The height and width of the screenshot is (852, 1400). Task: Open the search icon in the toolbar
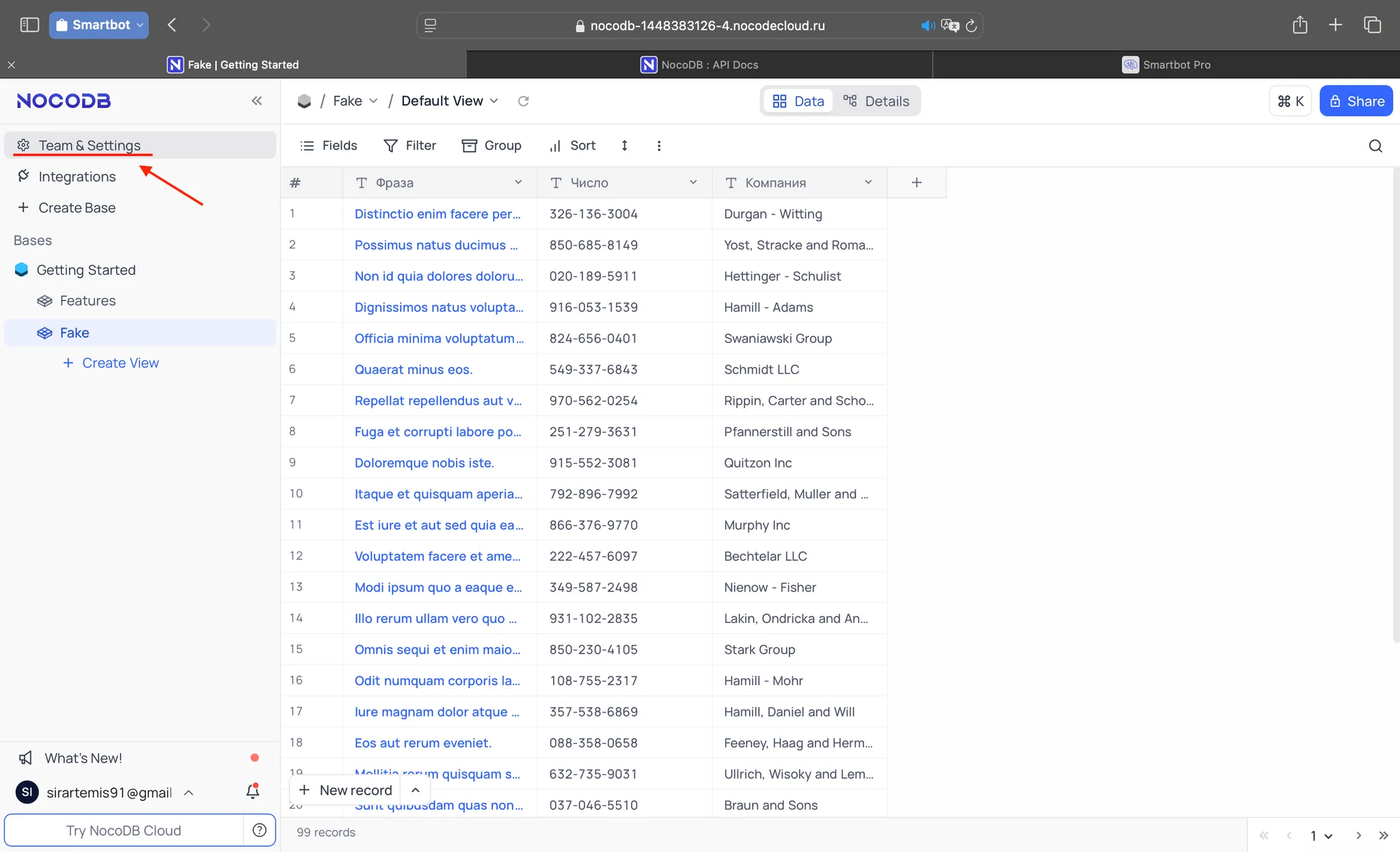pos(1375,146)
